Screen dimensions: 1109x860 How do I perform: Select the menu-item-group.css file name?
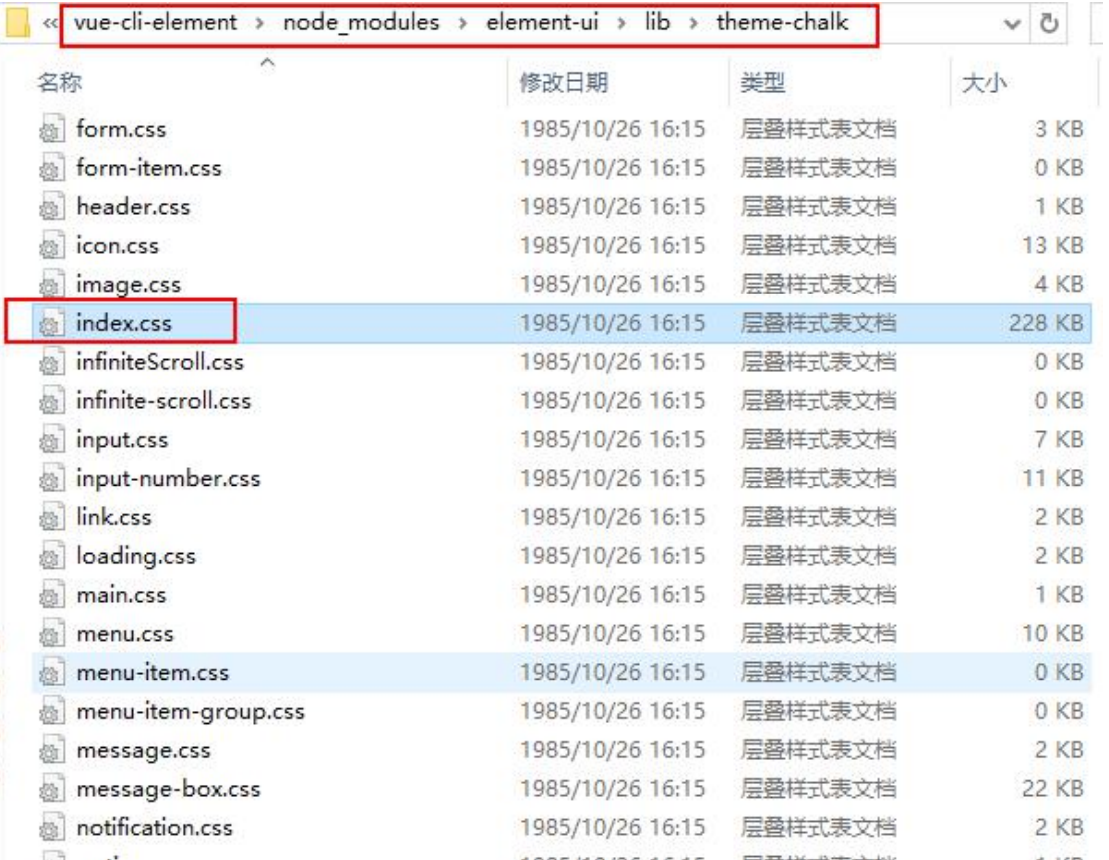[x=191, y=711]
